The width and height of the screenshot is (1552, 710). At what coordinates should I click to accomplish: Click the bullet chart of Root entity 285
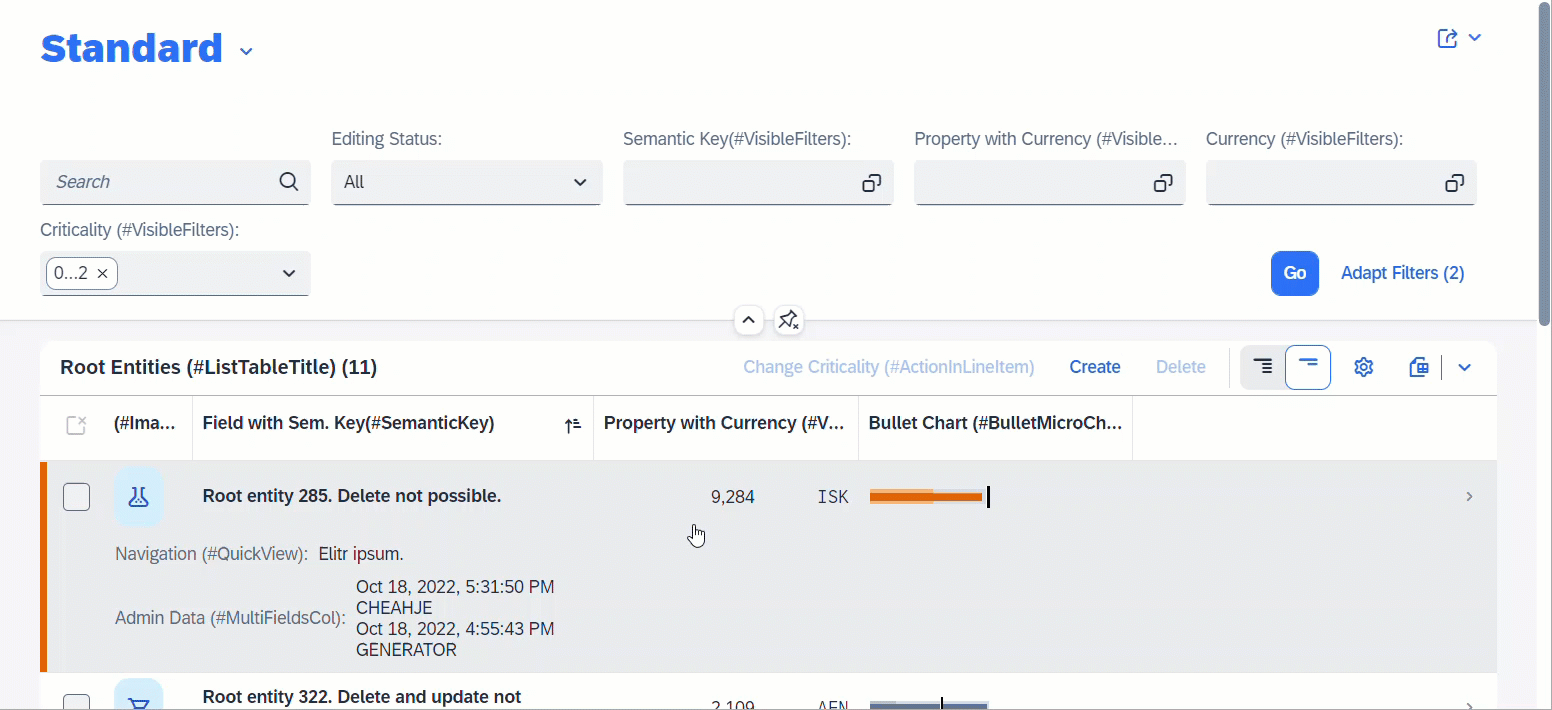tap(930, 496)
